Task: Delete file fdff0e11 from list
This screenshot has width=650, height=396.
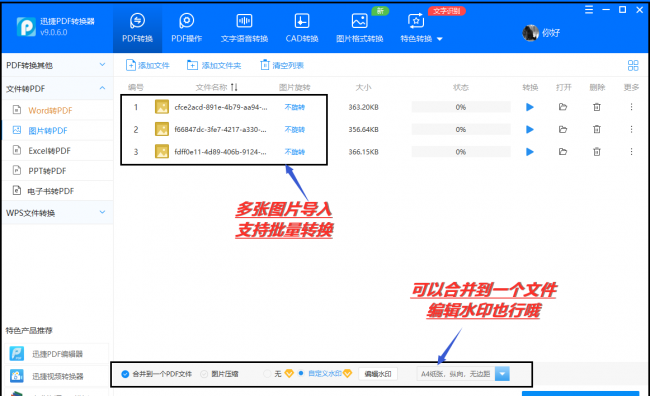Action: tap(597, 152)
